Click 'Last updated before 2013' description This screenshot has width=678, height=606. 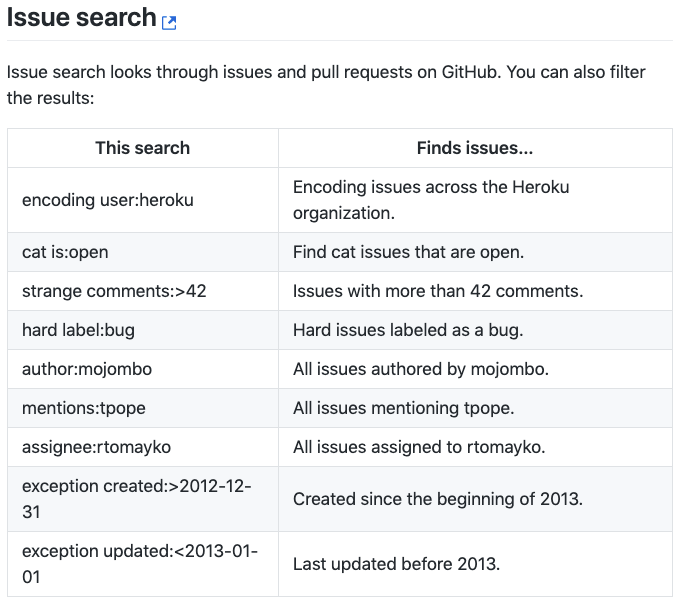point(397,564)
